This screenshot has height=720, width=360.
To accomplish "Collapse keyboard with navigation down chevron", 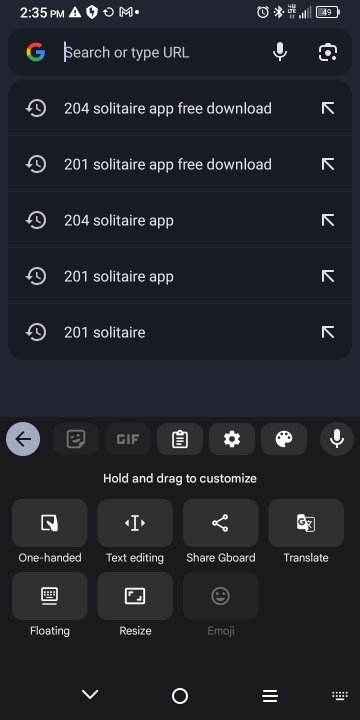I will [90, 695].
